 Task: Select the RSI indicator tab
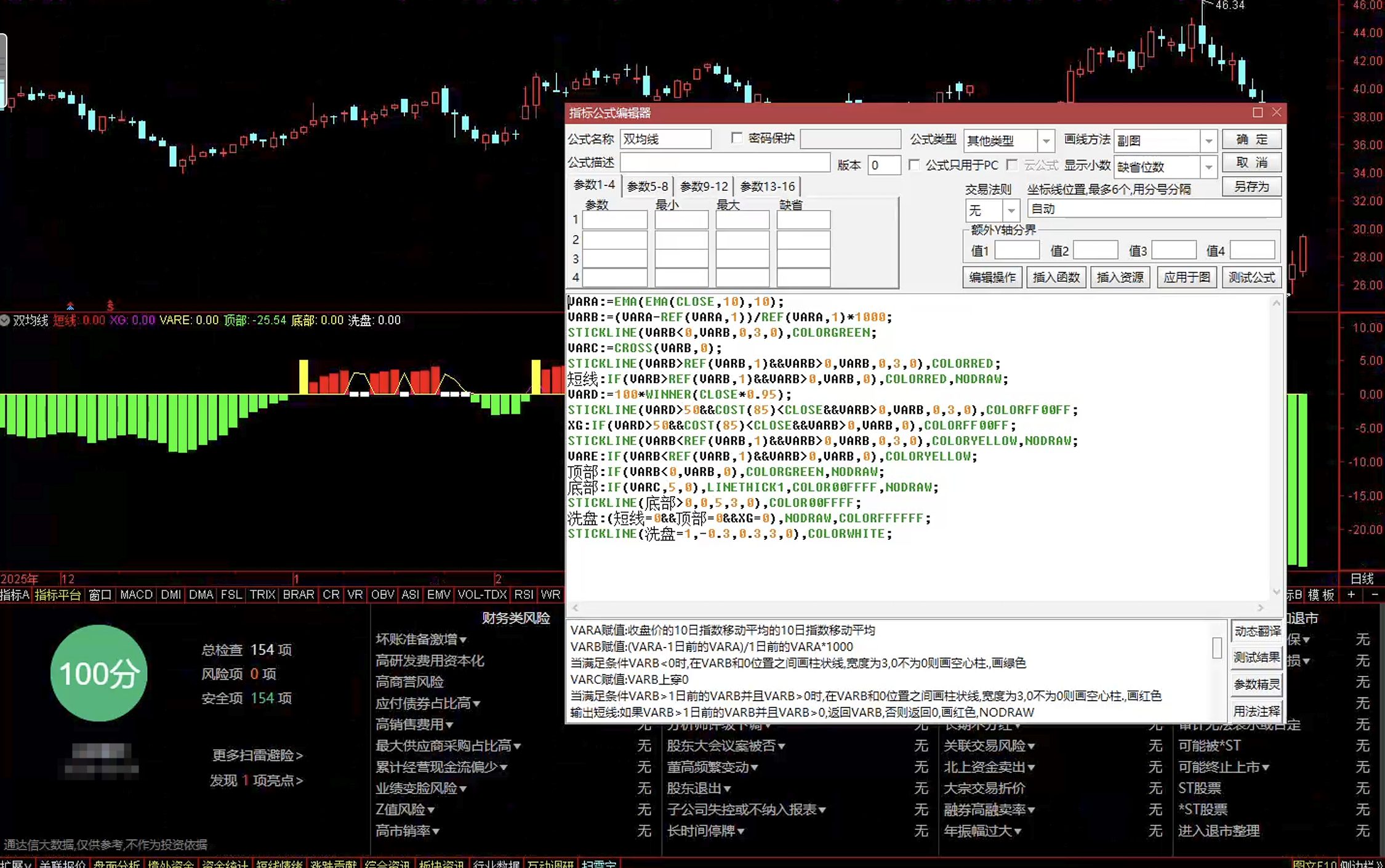coord(524,595)
